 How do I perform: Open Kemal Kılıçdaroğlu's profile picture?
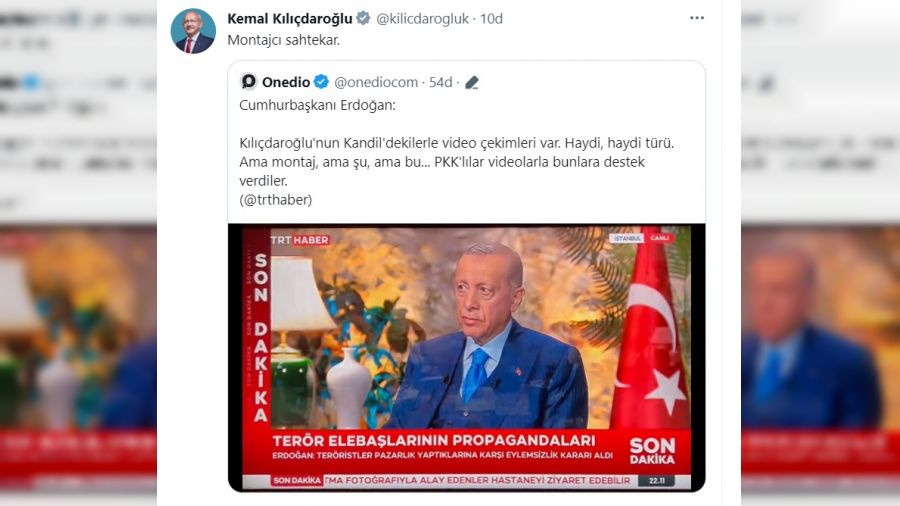click(193, 32)
